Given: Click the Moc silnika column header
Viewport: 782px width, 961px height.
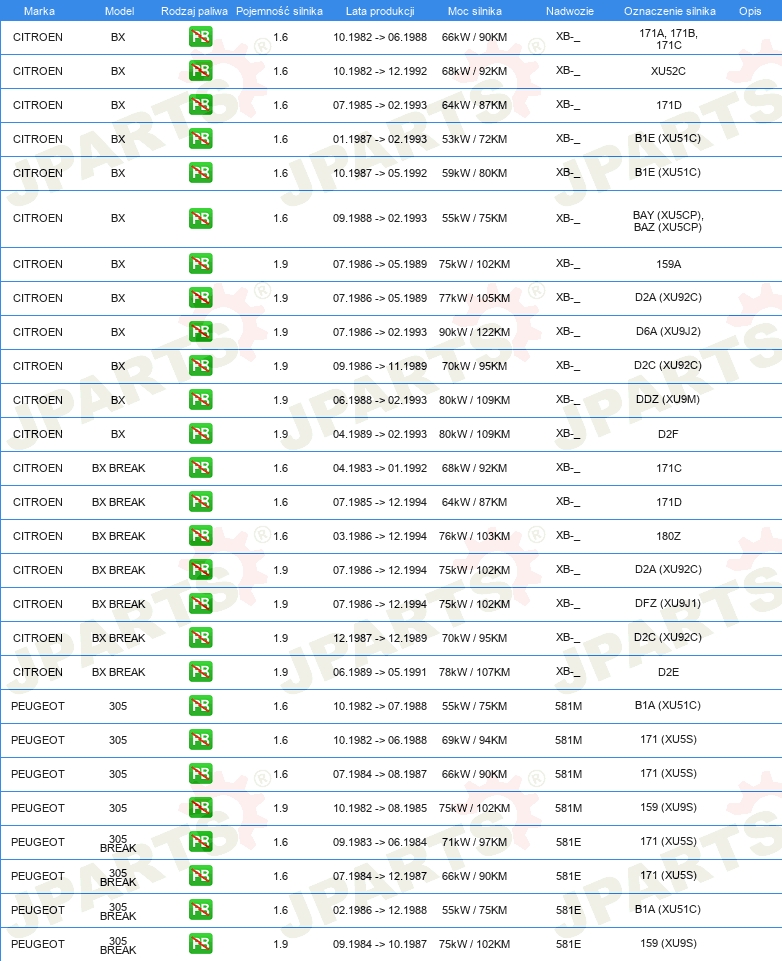Looking at the screenshot, I should (474, 11).
